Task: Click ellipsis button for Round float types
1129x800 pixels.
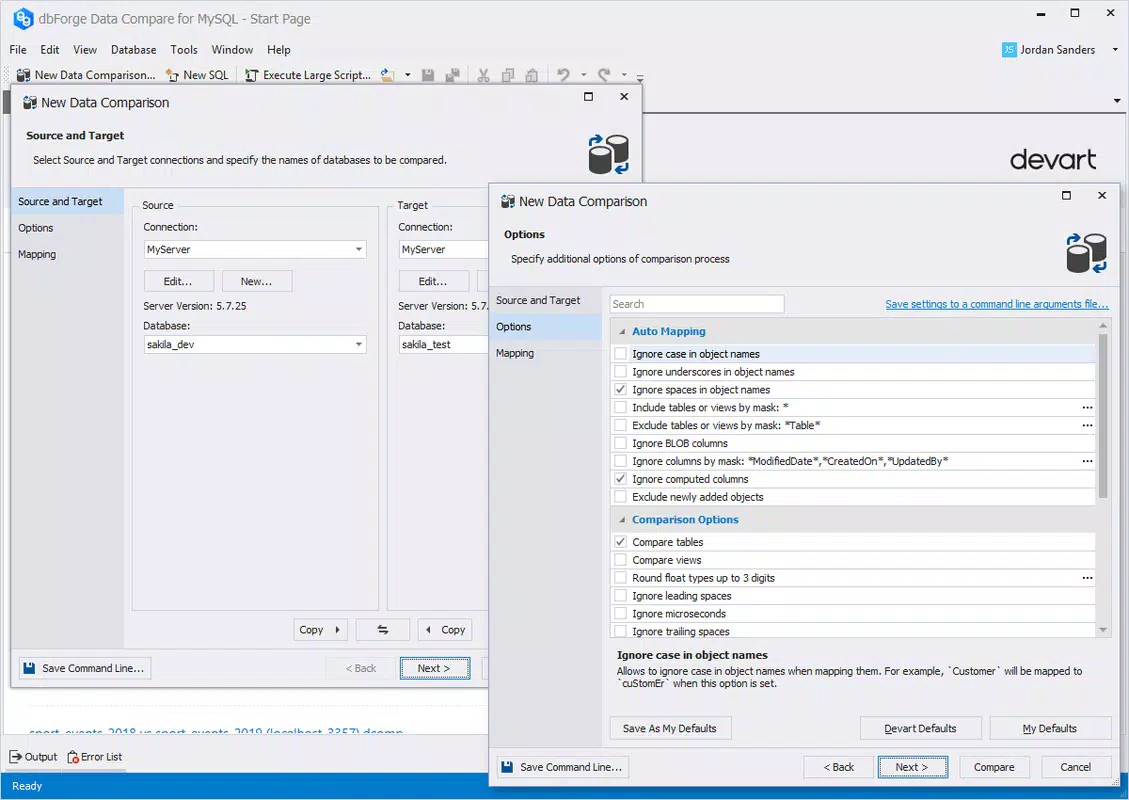Action: coord(1087,577)
